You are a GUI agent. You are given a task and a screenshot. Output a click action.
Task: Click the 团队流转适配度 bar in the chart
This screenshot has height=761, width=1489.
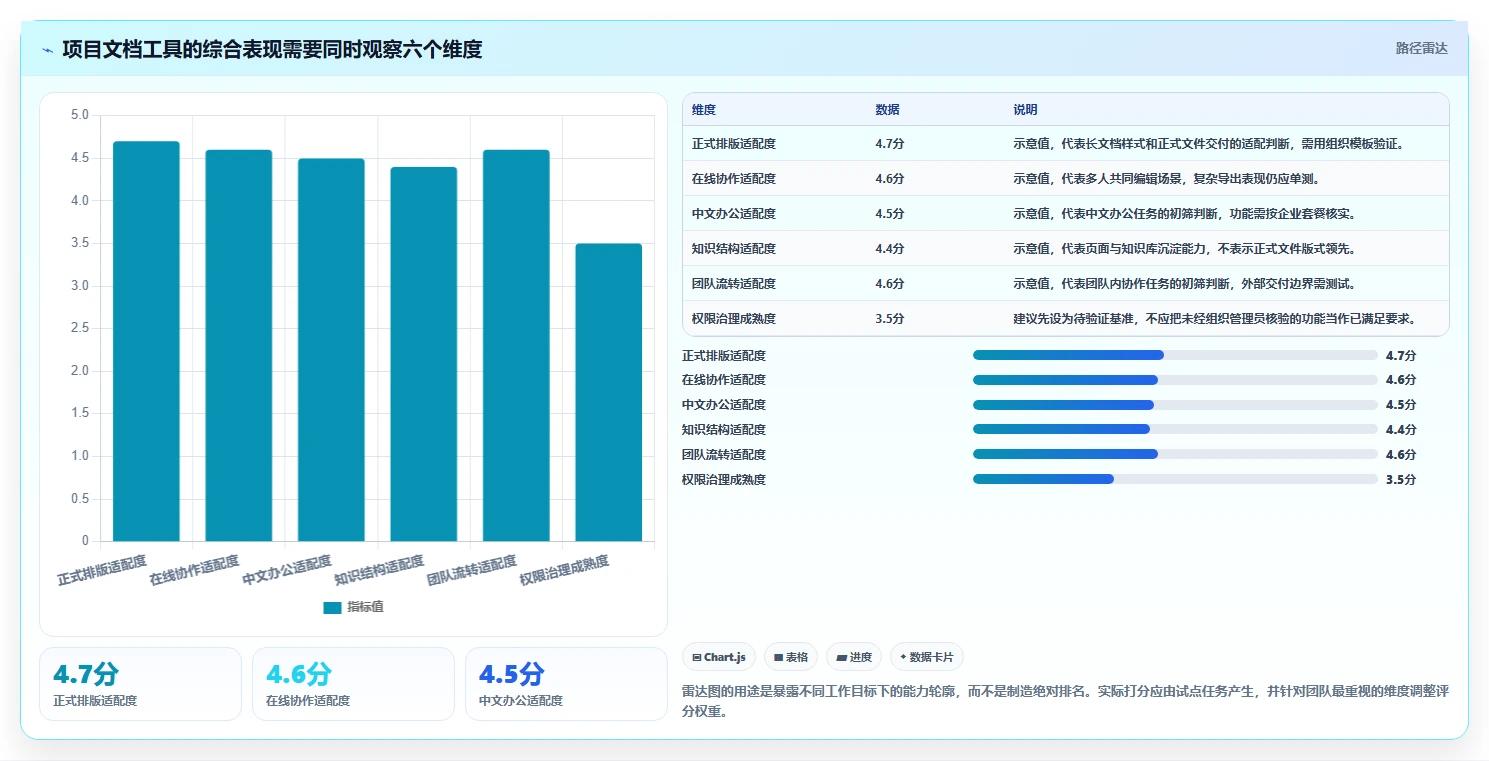(x=516, y=345)
